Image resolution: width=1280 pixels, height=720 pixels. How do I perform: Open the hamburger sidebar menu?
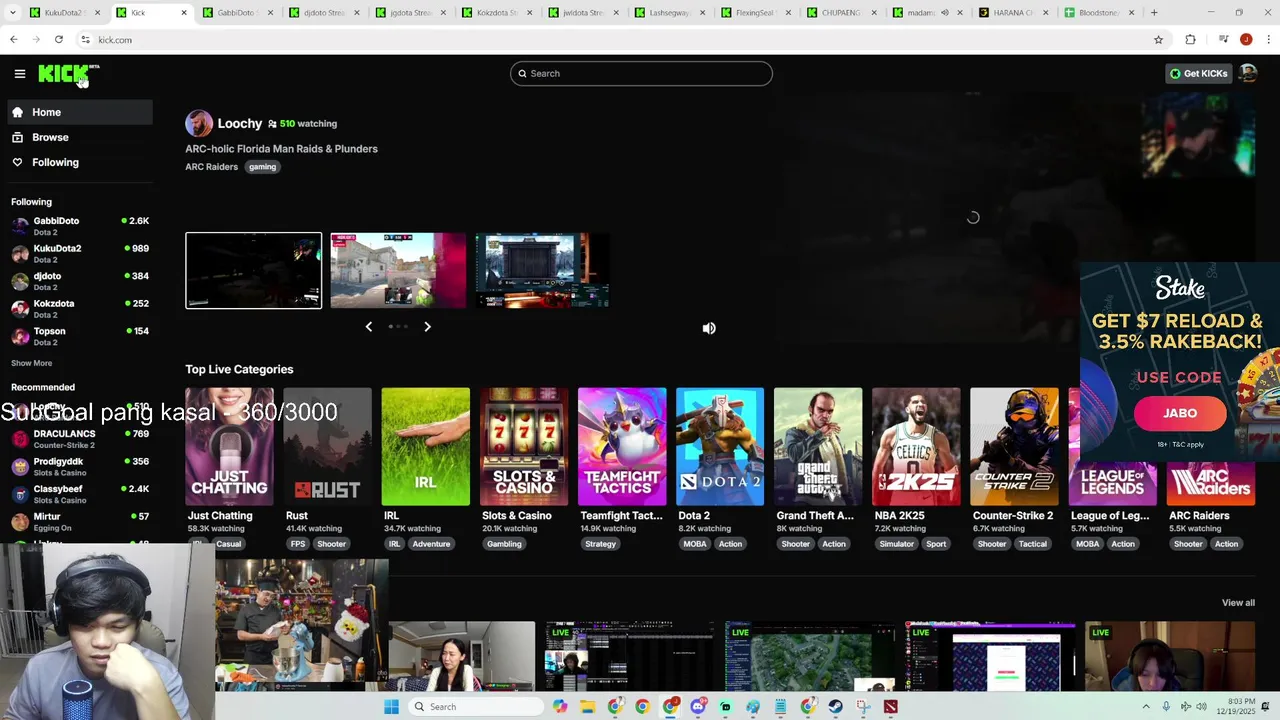click(x=19, y=73)
